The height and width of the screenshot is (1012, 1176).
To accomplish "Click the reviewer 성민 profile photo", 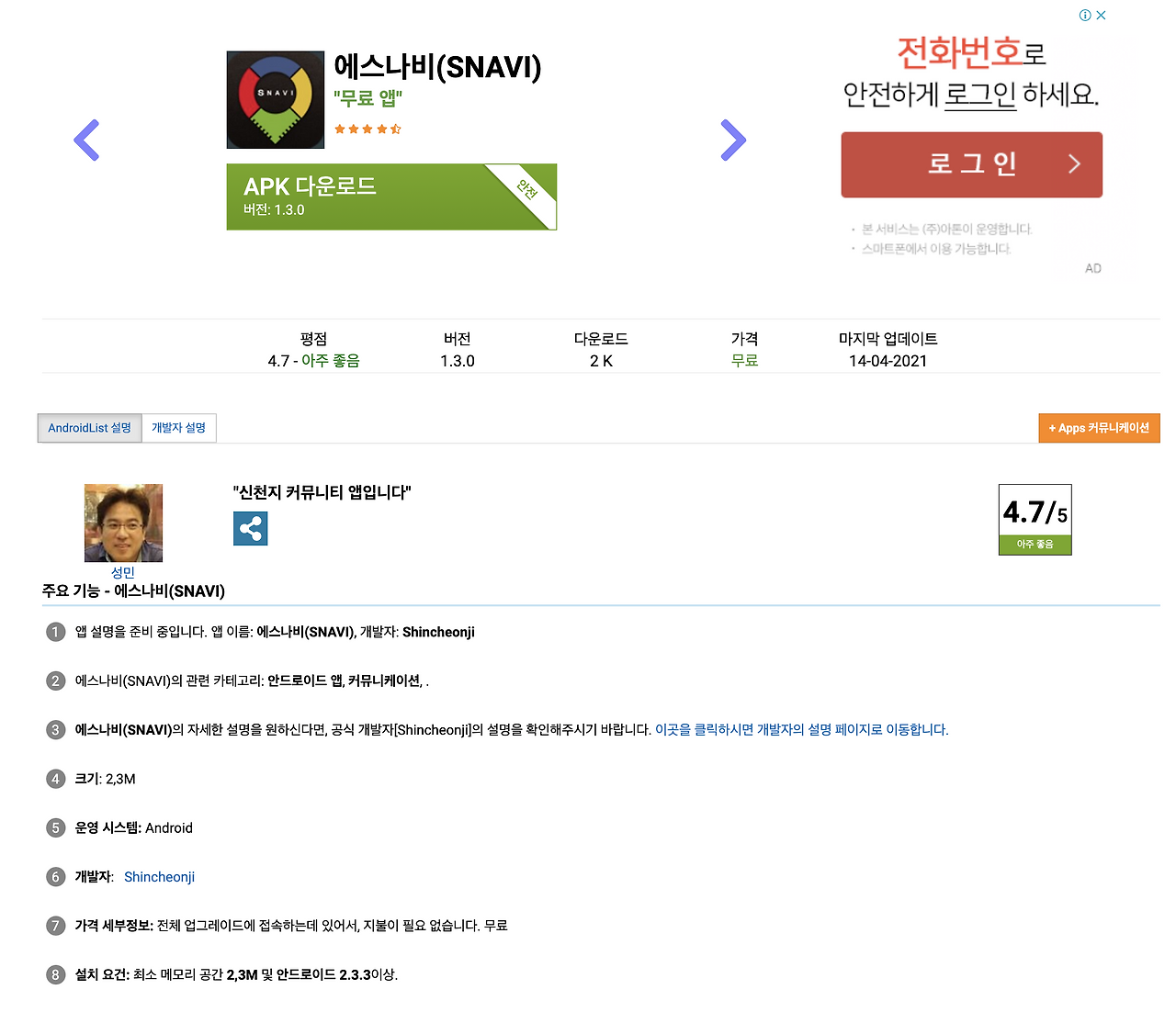I will point(123,523).
